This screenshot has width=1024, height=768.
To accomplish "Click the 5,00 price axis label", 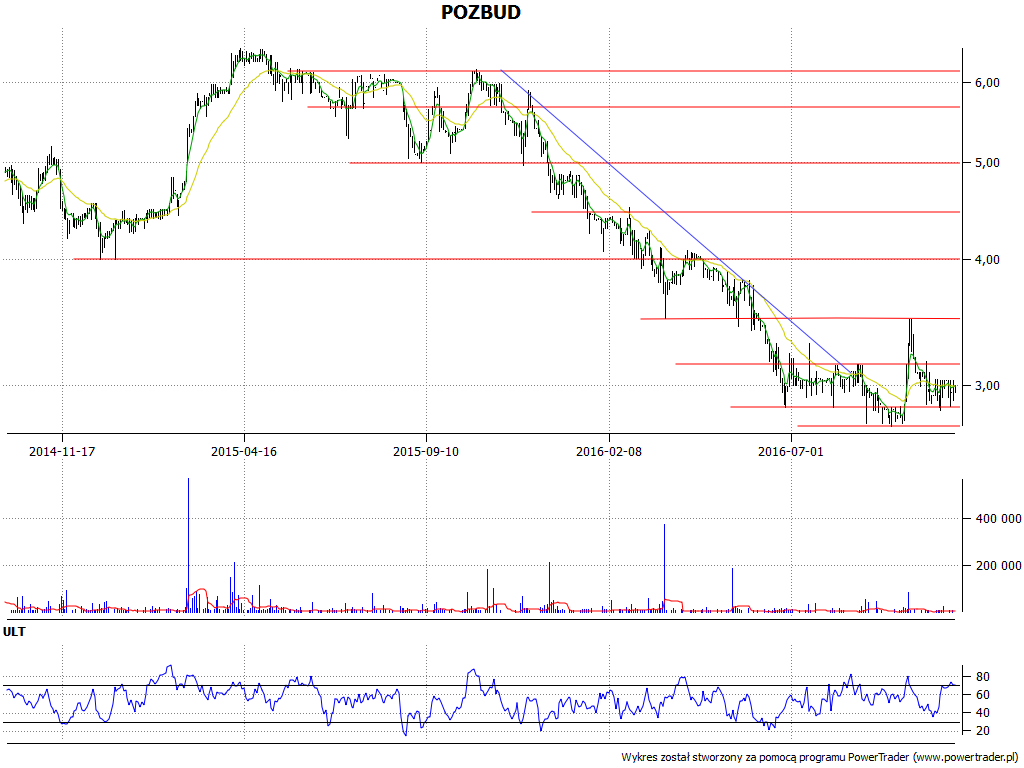I will pyautogui.click(x=987, y=163).
